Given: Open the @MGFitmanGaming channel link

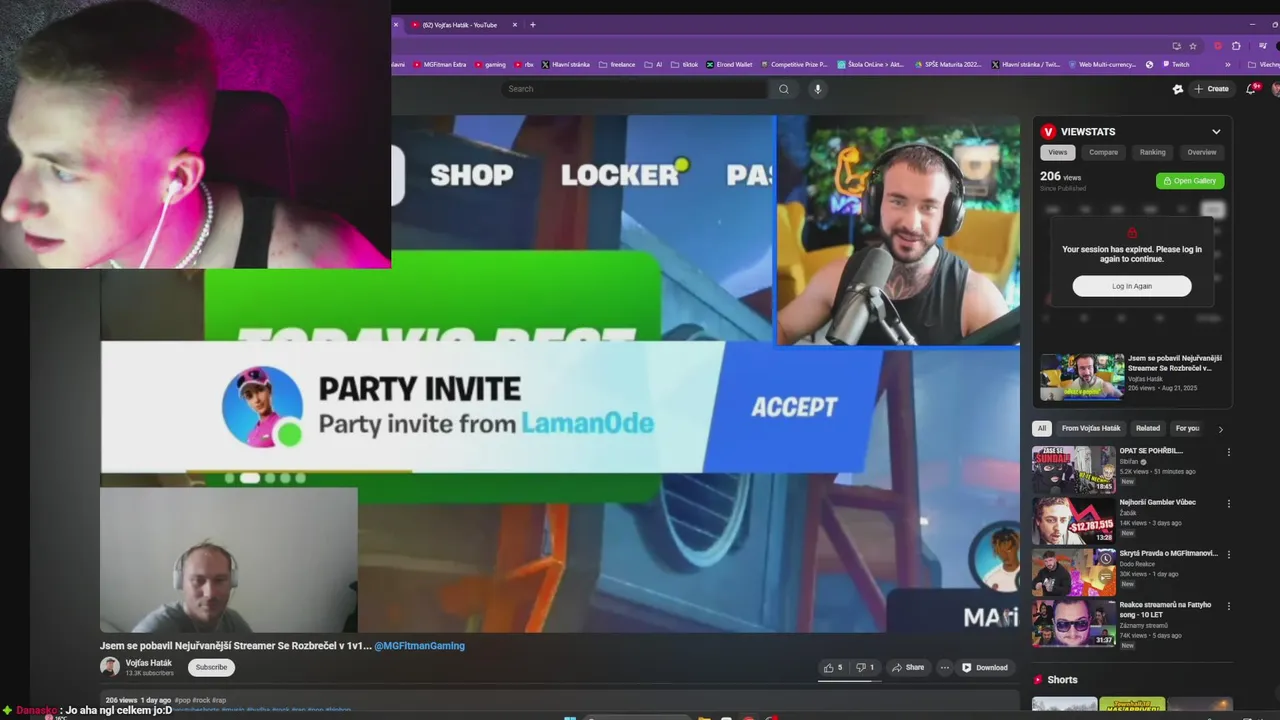Looking at the screenshot, I should point(419,646).
